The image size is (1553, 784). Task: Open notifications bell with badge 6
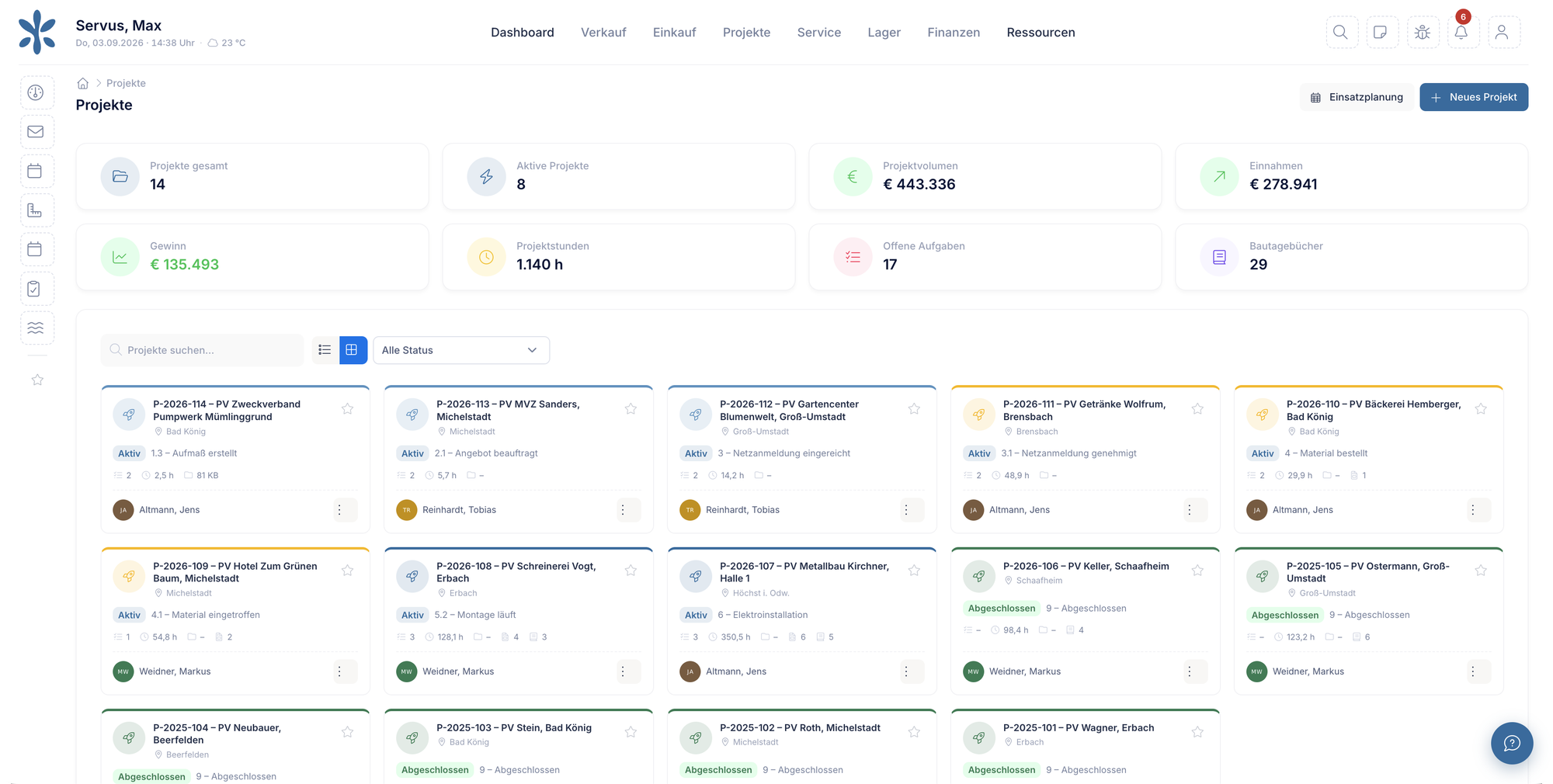pyautogui.click(x=1461, y=32)
